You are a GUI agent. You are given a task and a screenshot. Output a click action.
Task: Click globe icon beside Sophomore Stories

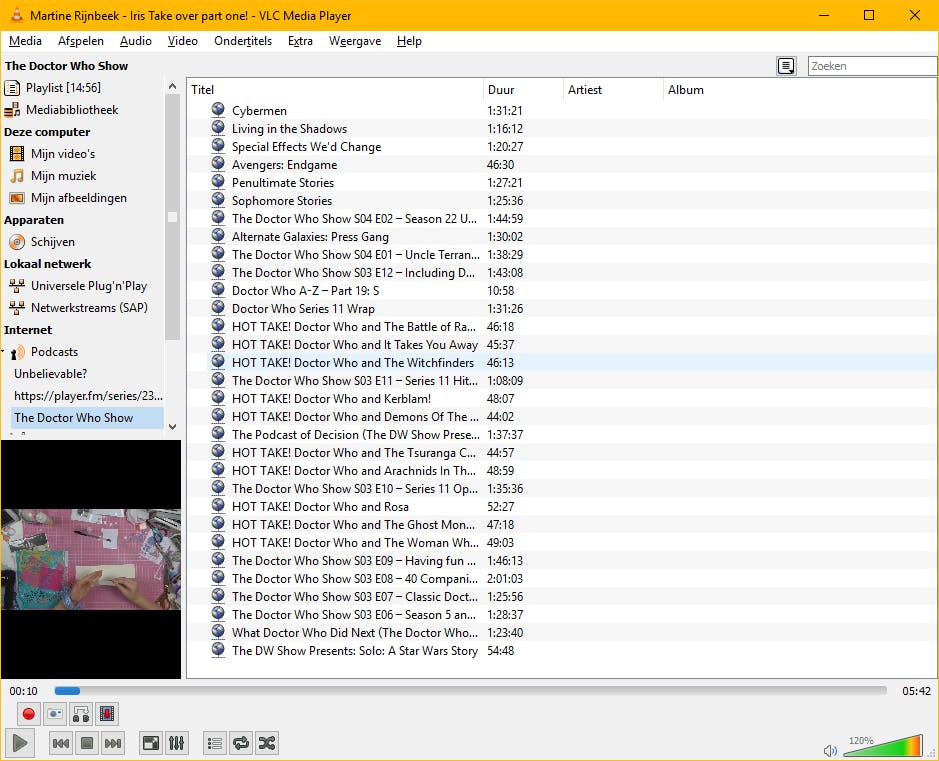click(x=218, y=199)
